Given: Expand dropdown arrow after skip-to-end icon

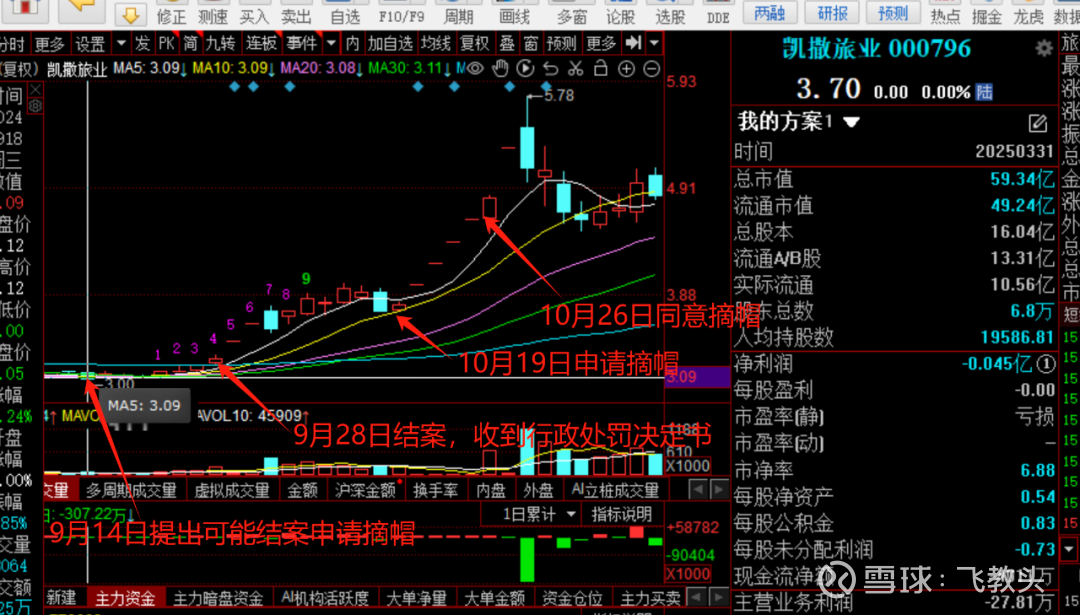Looking at the screenshot, I should (x=654, y=43).
